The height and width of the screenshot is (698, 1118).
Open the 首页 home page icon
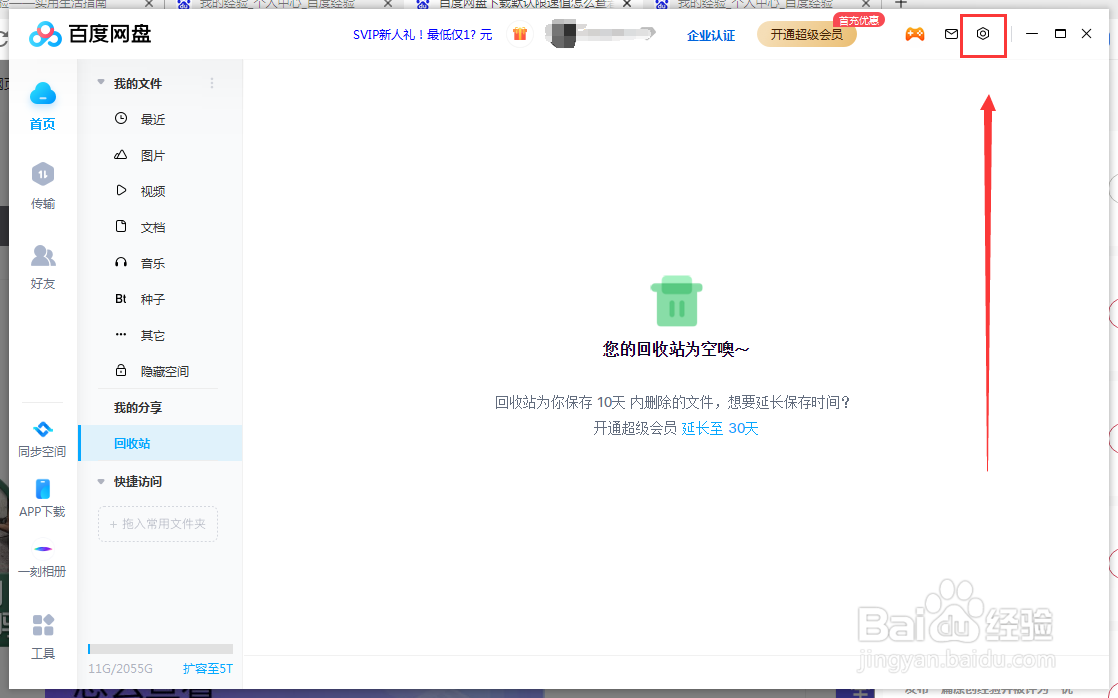click(x=43, y=103)
